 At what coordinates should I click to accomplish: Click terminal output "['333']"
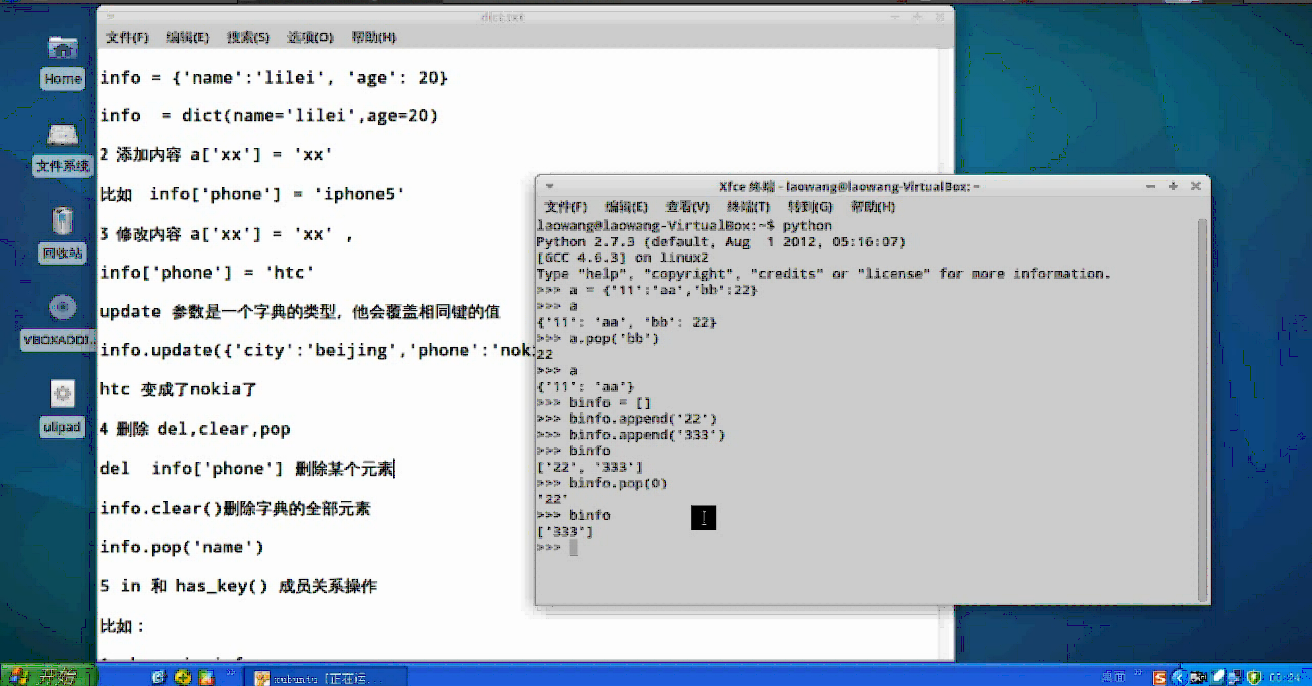pos(565,531)
